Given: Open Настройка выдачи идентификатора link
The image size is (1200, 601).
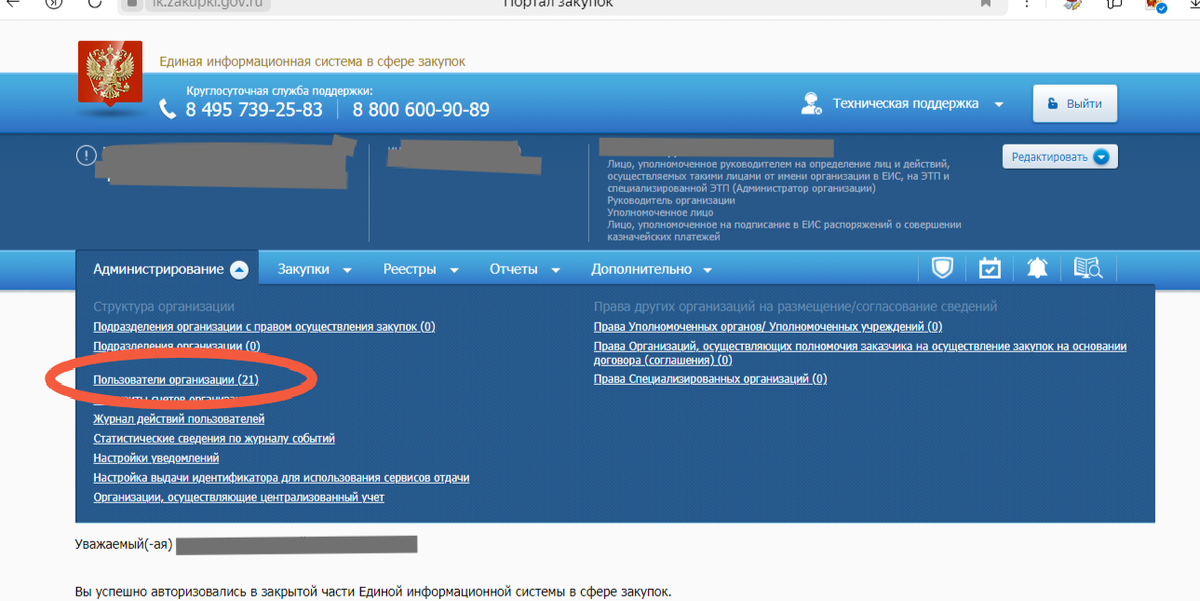Looking at the screenshot, I should click(x=281, y=477).
